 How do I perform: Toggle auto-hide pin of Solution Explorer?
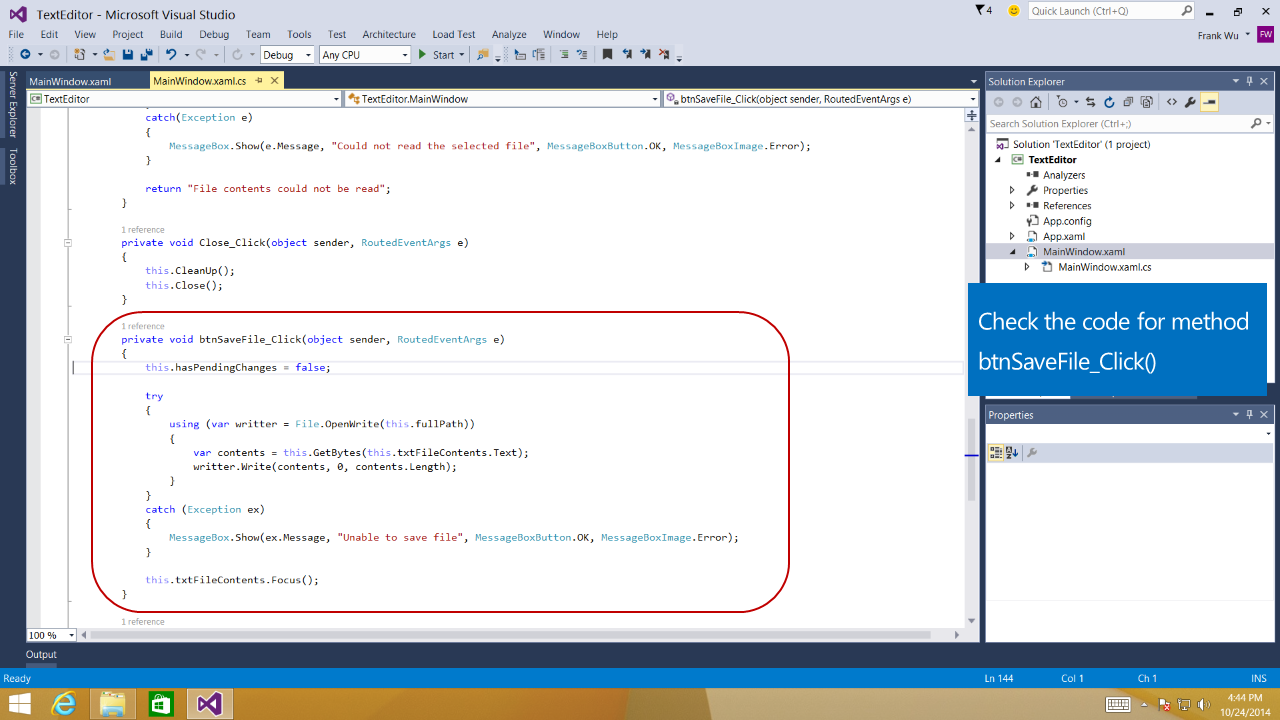tap(1249, 81)
